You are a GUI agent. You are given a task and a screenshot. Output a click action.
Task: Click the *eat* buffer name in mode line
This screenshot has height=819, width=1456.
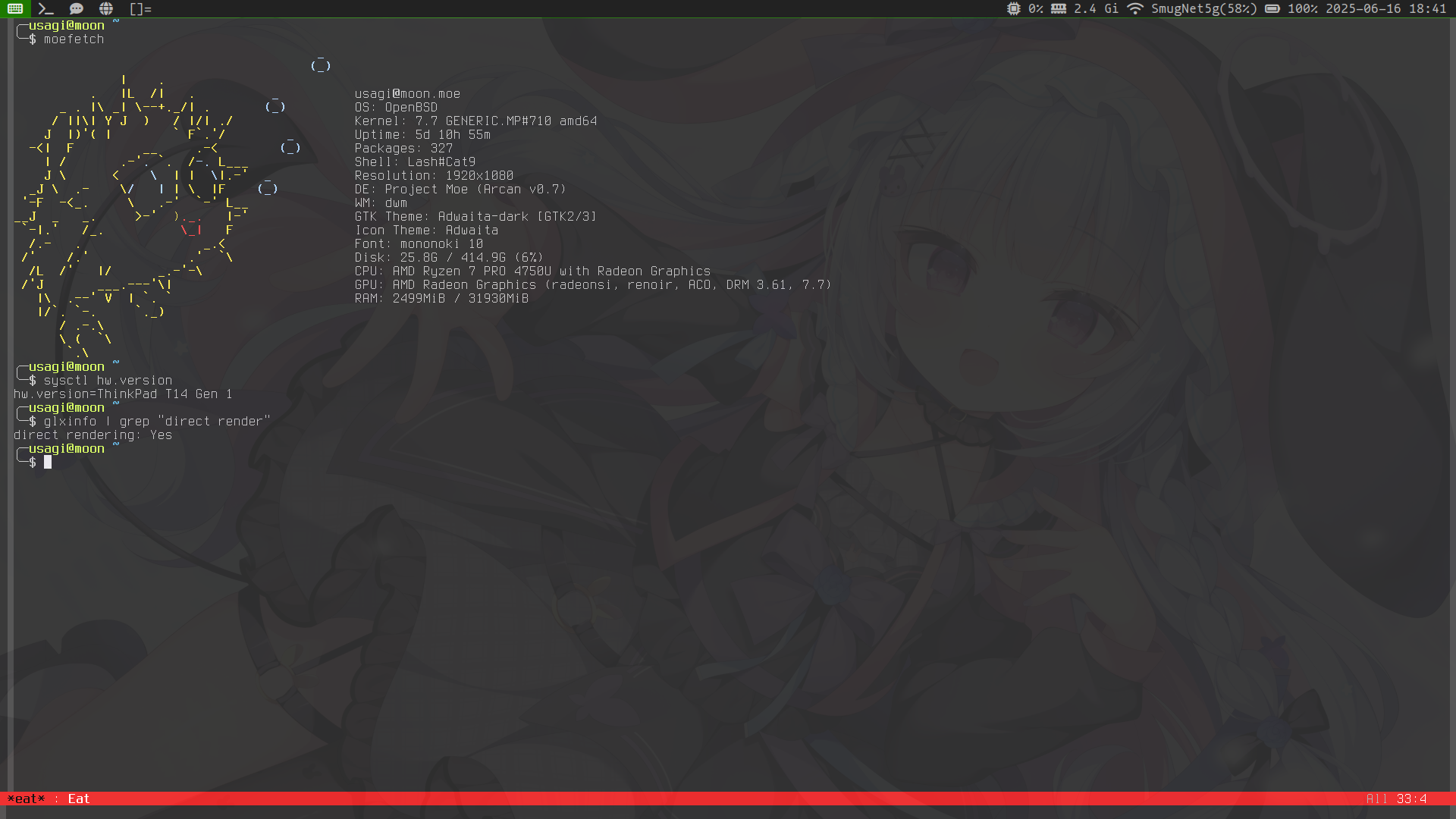tap(26, 799)
